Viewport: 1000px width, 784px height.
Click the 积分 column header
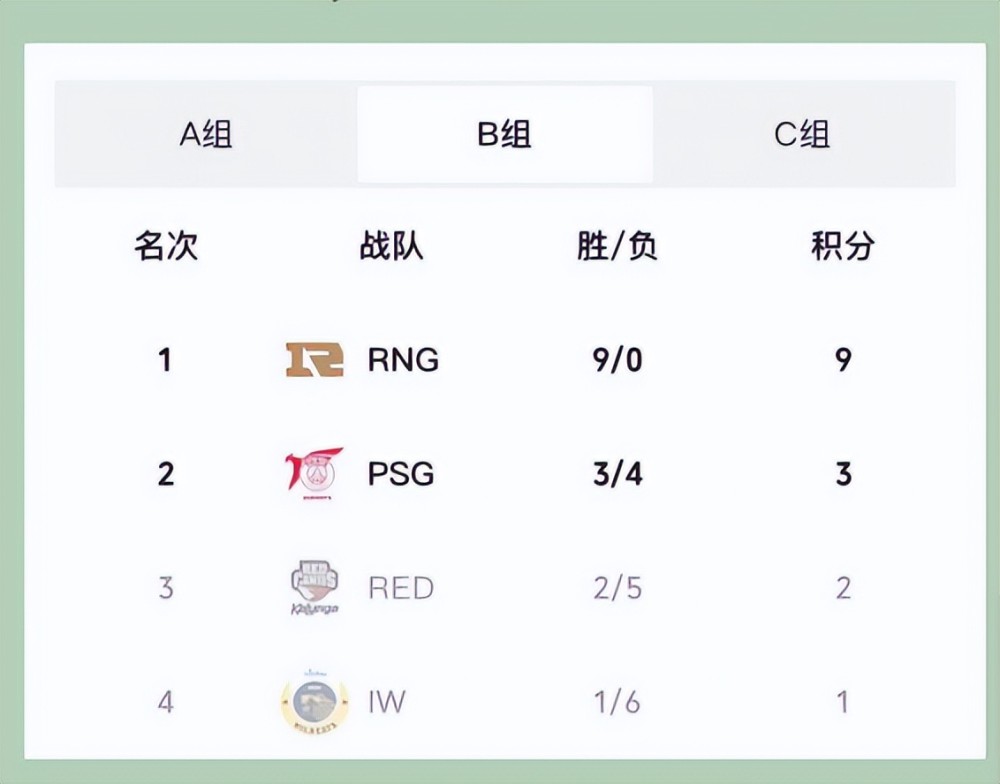pyautogui.click(x=843, y=246)
